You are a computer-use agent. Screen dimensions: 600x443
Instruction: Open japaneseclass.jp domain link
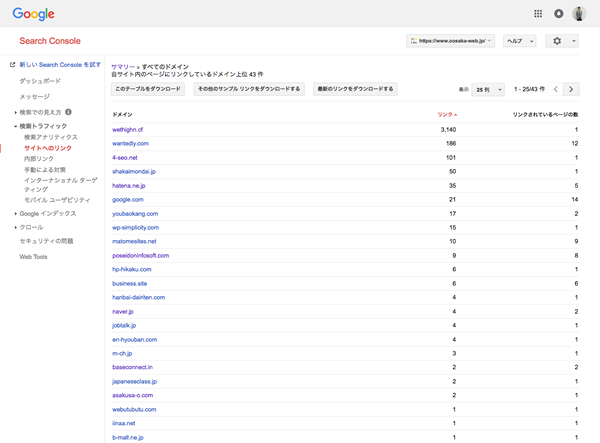[135, 381]
